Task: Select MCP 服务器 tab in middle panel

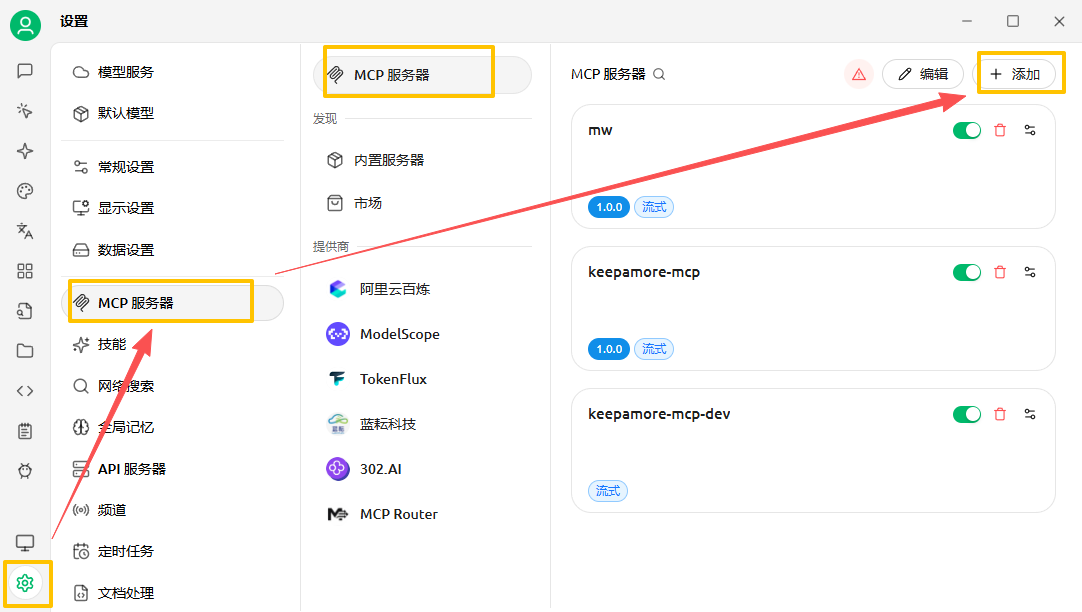Action: click(422, 75)
